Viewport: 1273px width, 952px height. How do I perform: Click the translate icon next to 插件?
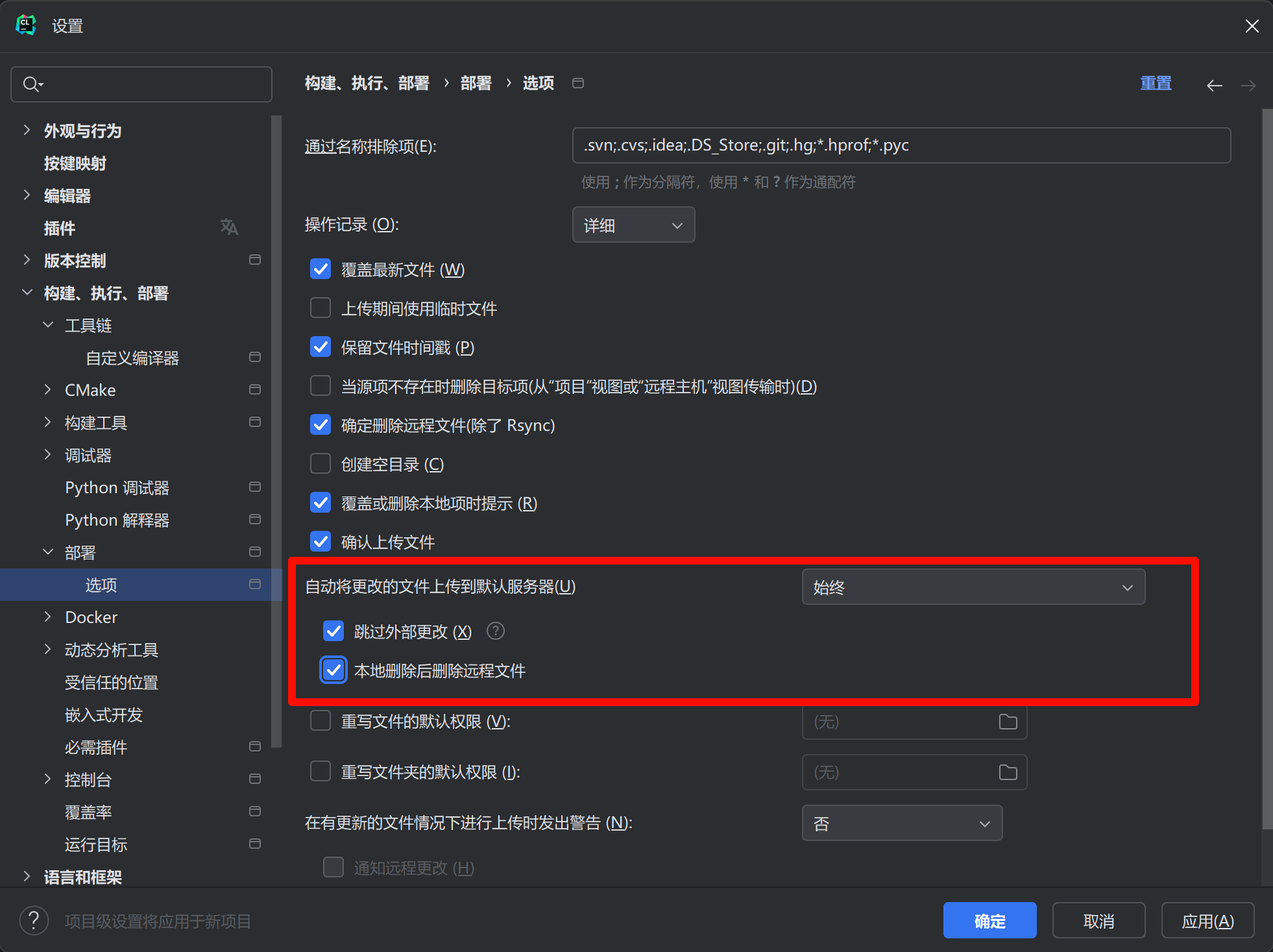click(x=229, y=227)
